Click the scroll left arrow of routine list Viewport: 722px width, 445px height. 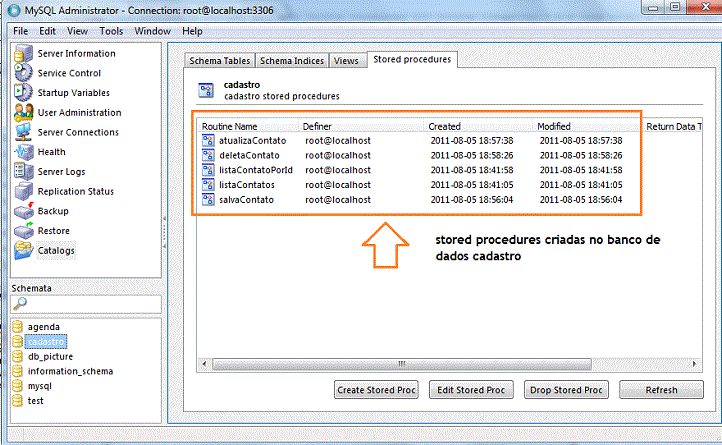pyautogui.click(x=204, y=364)
